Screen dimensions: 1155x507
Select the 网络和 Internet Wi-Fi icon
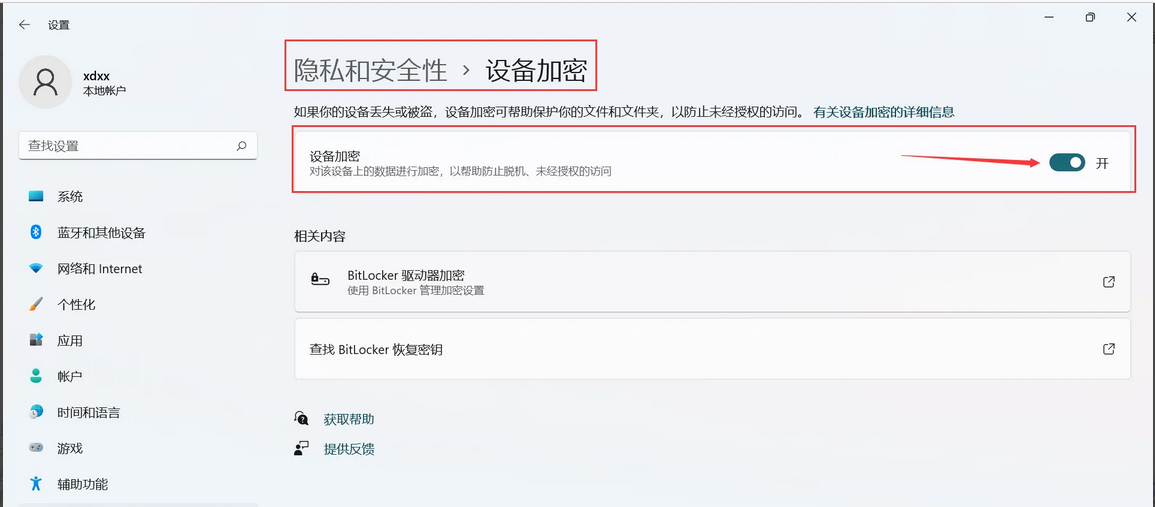(x=37, y=269)
